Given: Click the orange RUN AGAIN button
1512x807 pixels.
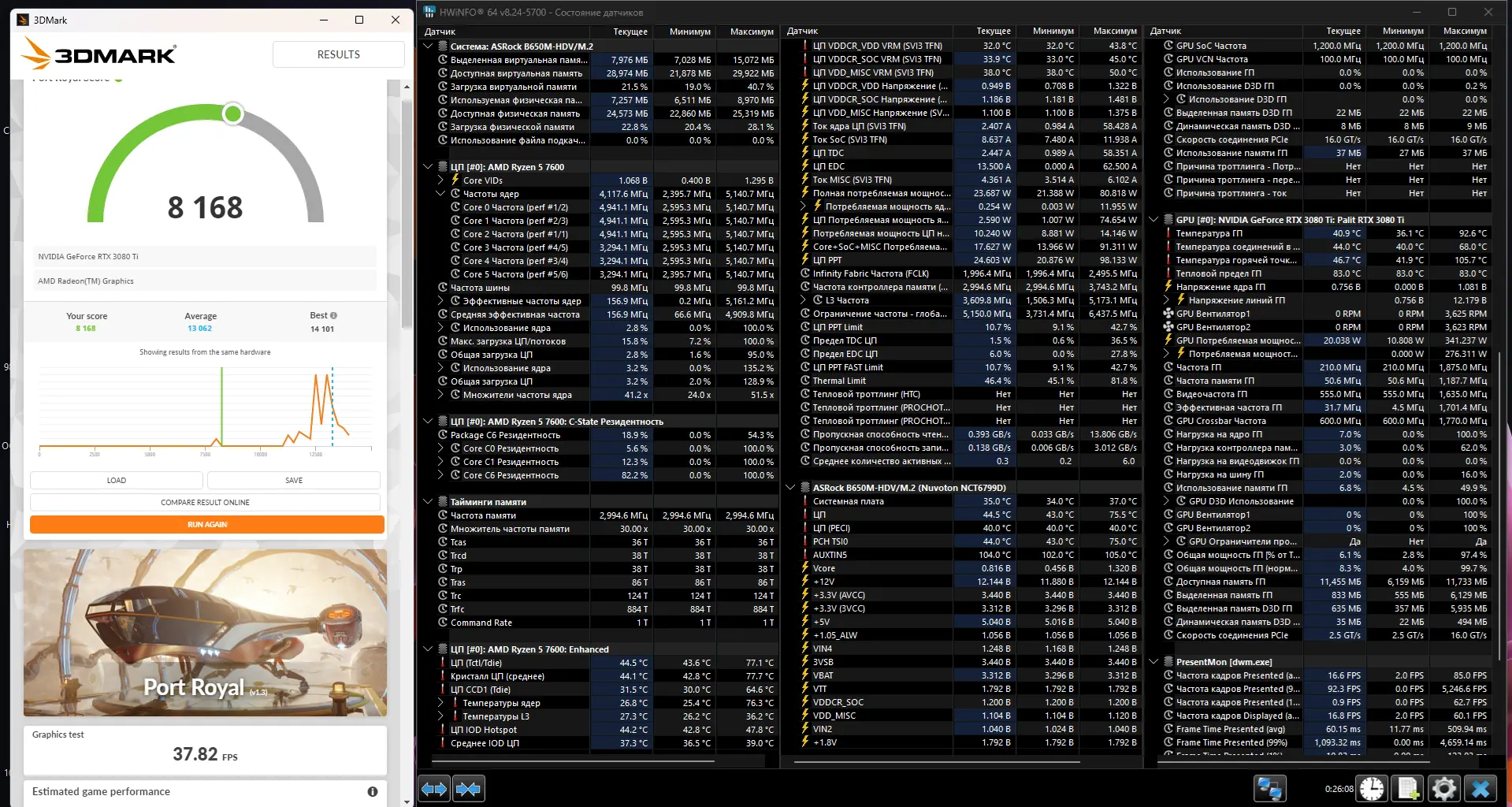Looking at the screenshot, I should (x=207, y=524).
